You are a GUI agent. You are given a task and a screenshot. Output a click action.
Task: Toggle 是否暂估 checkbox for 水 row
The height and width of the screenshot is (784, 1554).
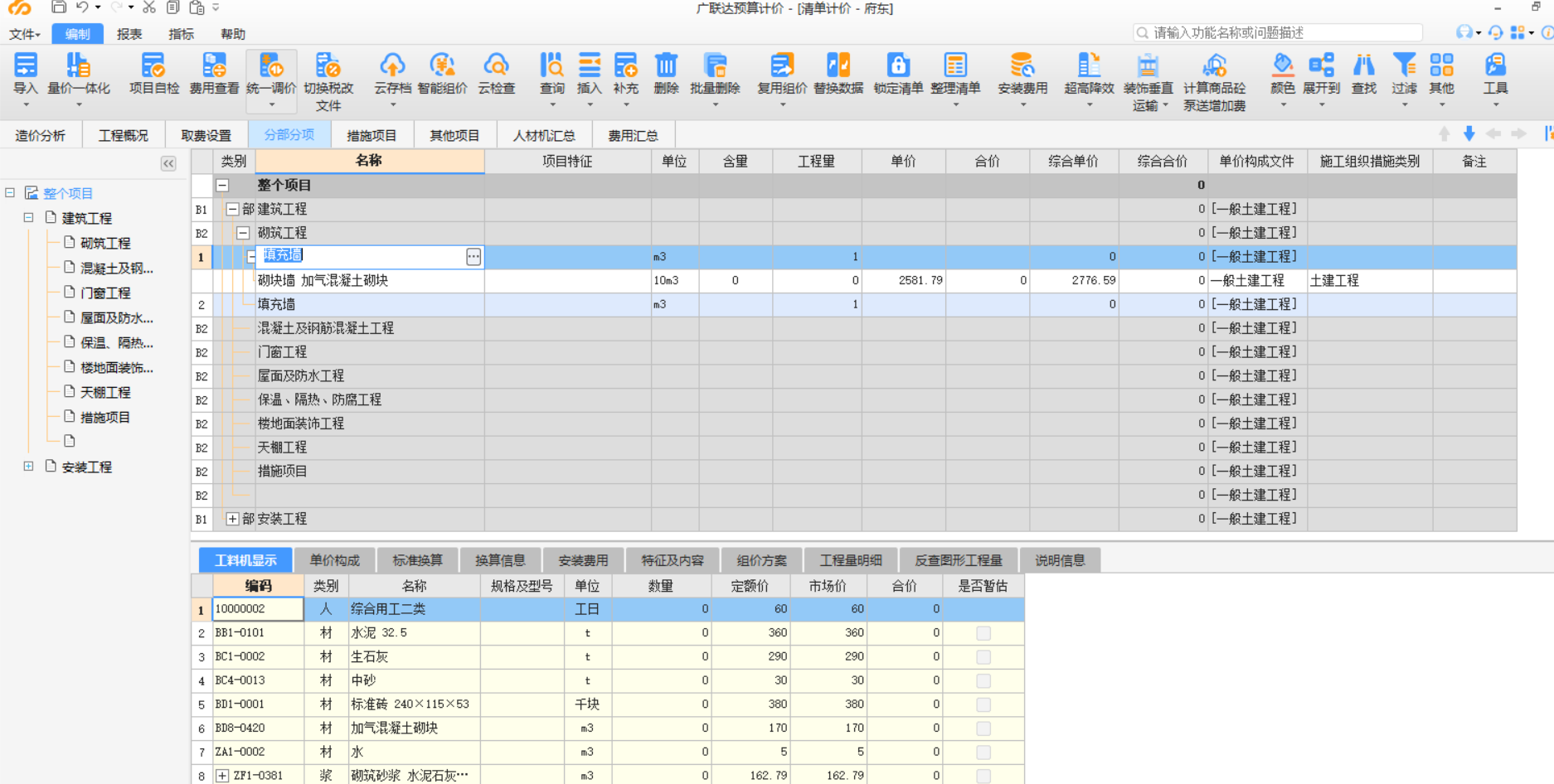click(x=983, y=753)
